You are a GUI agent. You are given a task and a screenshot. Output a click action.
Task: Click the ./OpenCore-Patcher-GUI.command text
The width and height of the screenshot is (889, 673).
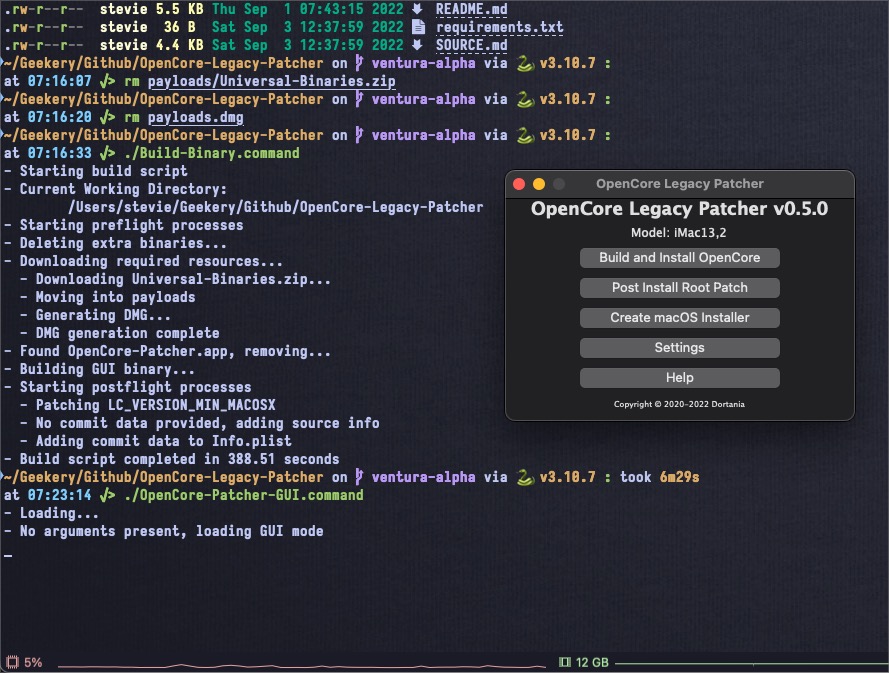tap(244, 495)
